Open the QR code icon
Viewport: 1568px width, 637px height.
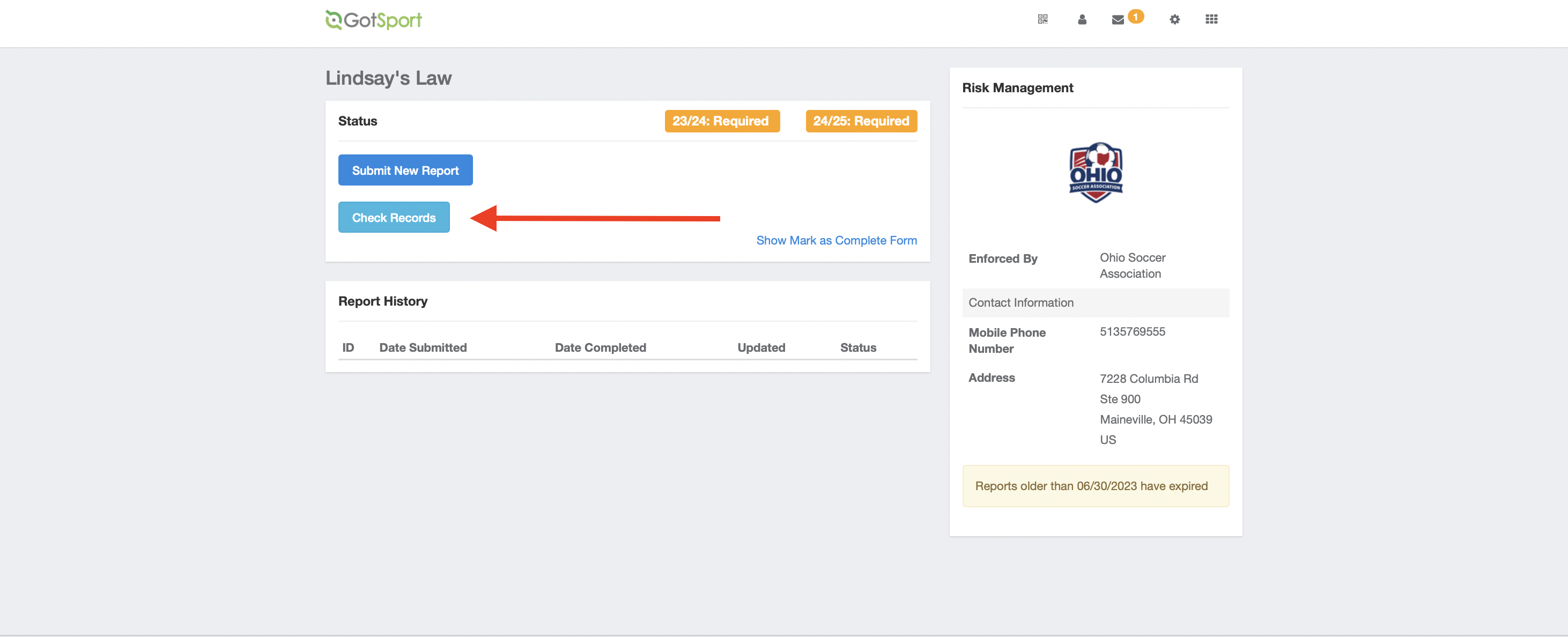pos(1042,19)
